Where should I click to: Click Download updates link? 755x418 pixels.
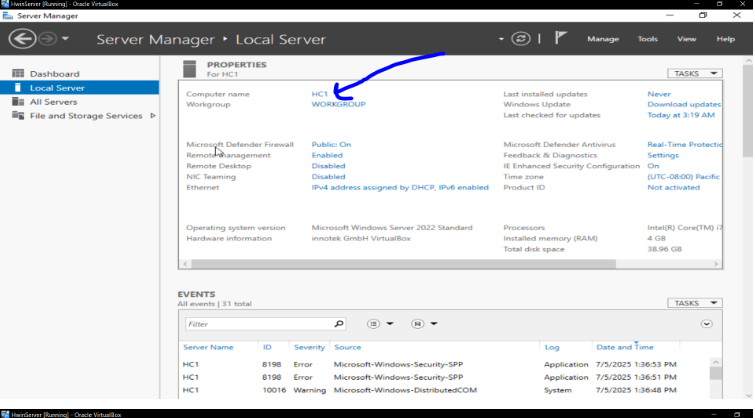pyautogui.click(x=684, y=104)
